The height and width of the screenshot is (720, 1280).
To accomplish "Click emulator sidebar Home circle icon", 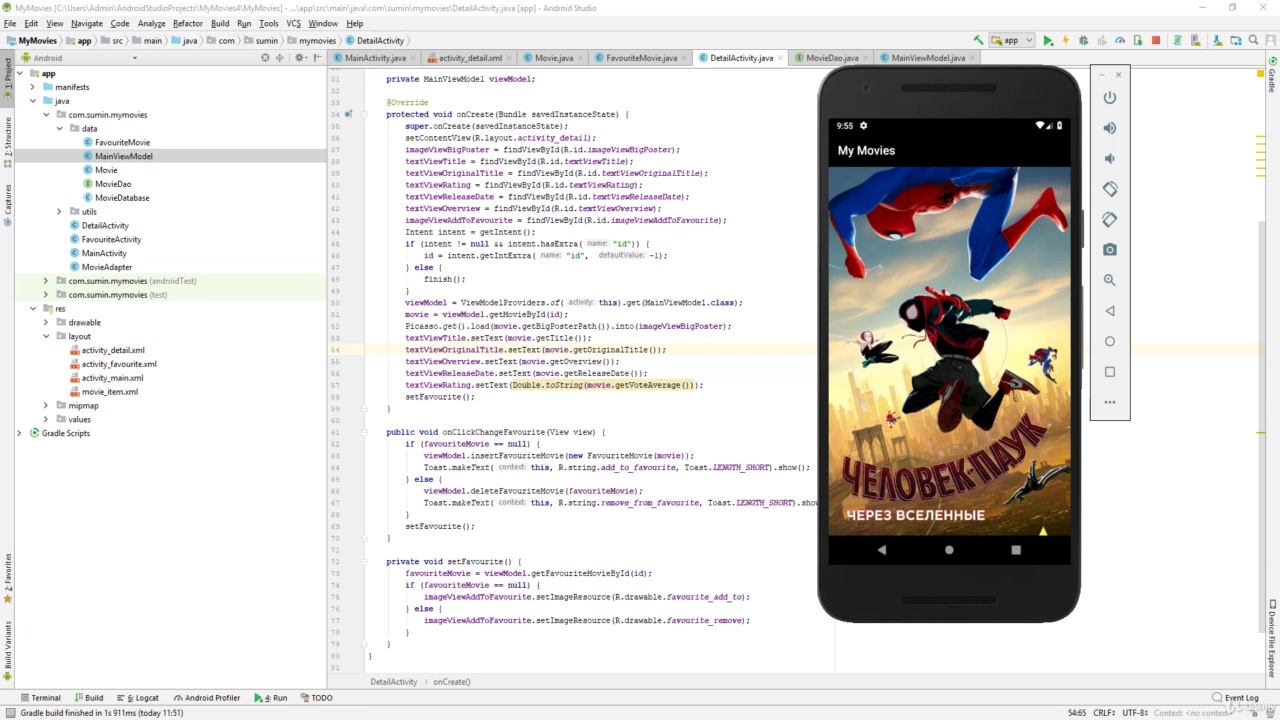I will [1110, 341].
